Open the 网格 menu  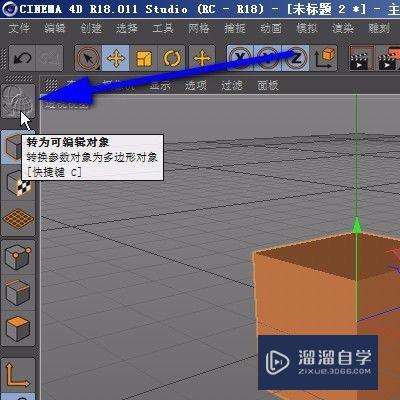[199, 28]
